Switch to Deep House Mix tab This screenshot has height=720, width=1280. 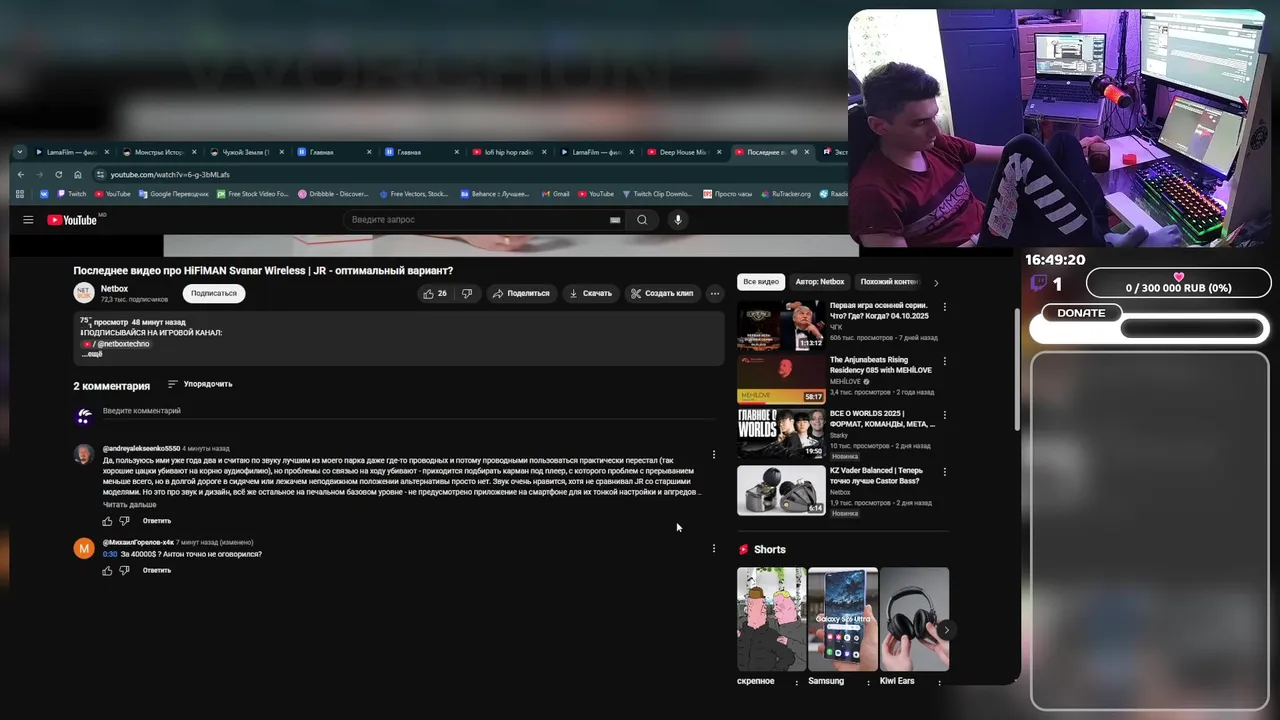pos(682,152)
